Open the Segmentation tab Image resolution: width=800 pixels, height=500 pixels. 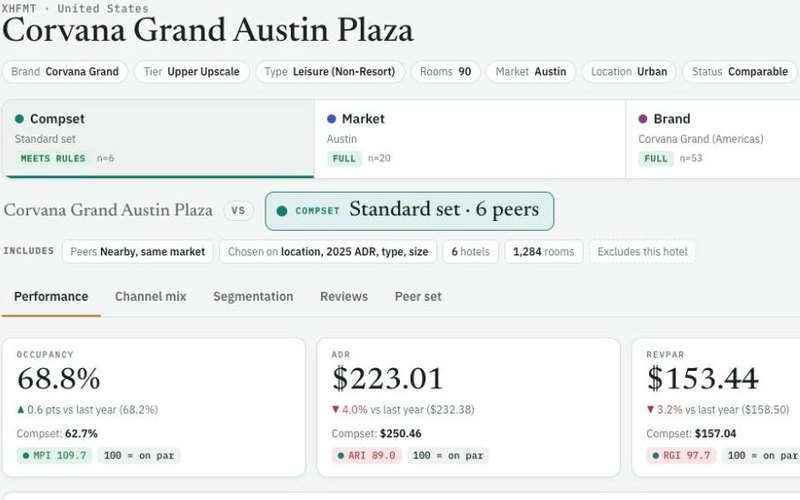[x=253, y=296]
